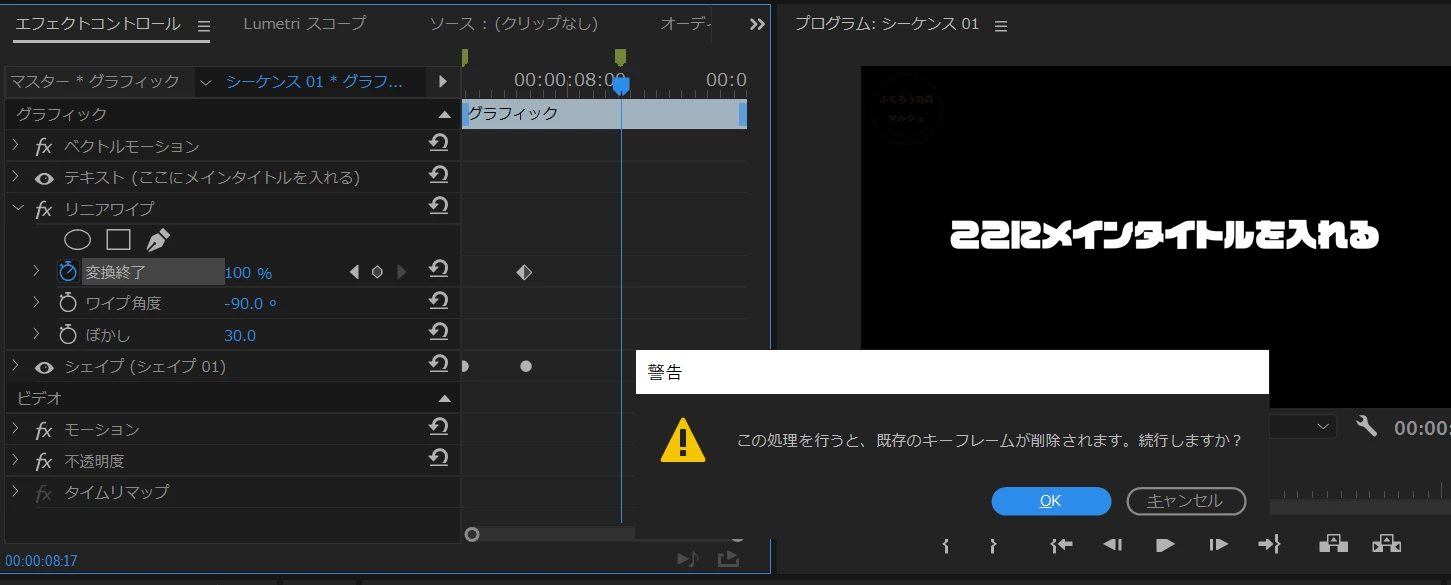Reset the ベクトルモーション effect
The image size is (1451, 585).
click(x=438, y=145)
